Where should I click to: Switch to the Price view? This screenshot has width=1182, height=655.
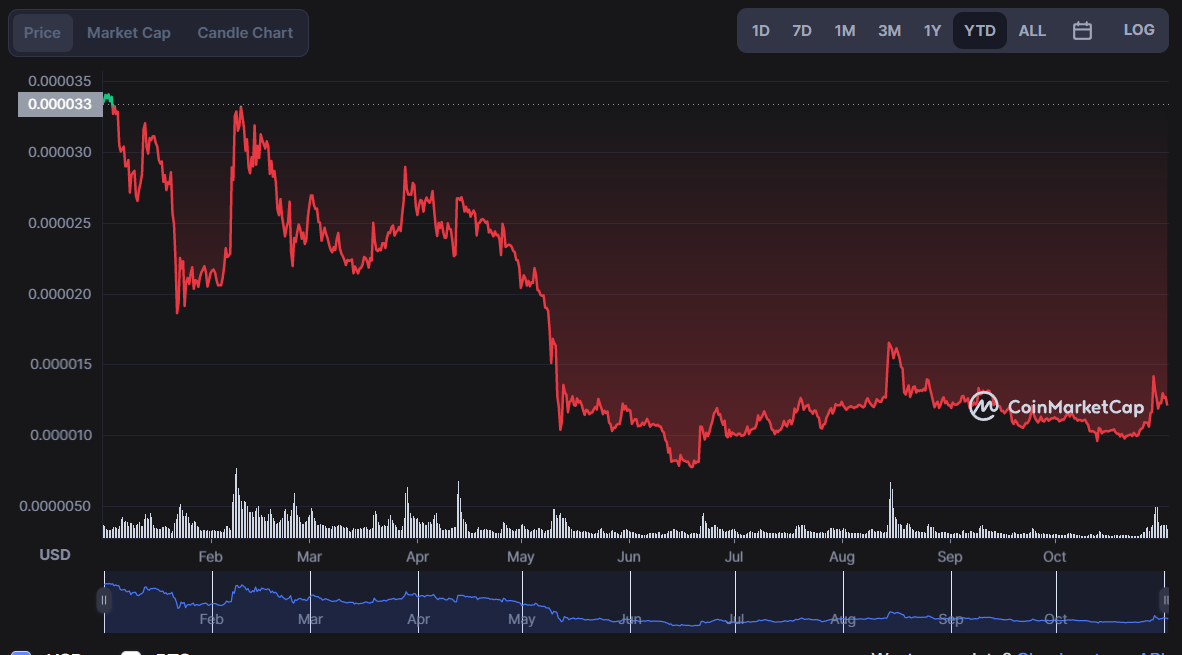point(42,33)
